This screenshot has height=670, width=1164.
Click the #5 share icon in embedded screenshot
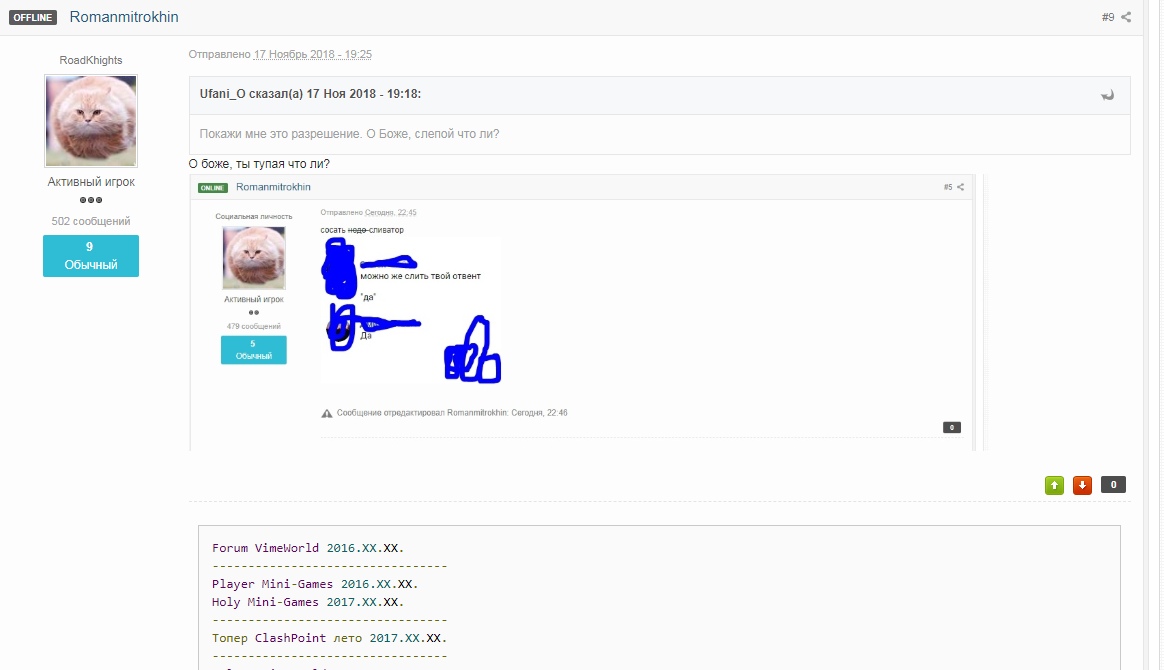pyautogui.click(x=961, y=187)
